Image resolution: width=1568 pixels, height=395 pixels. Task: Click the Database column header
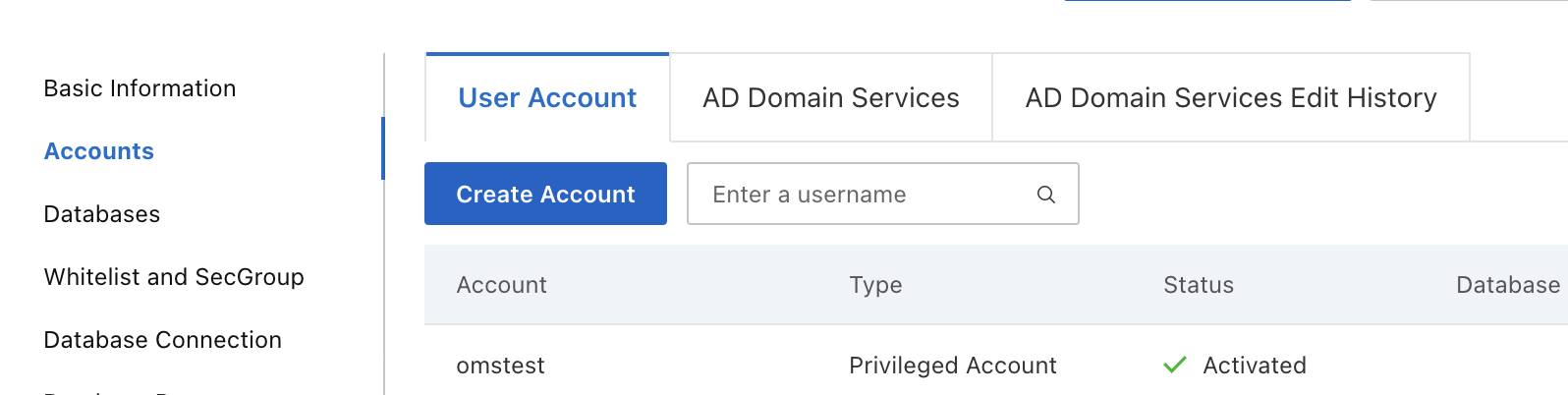point(1507,285)
